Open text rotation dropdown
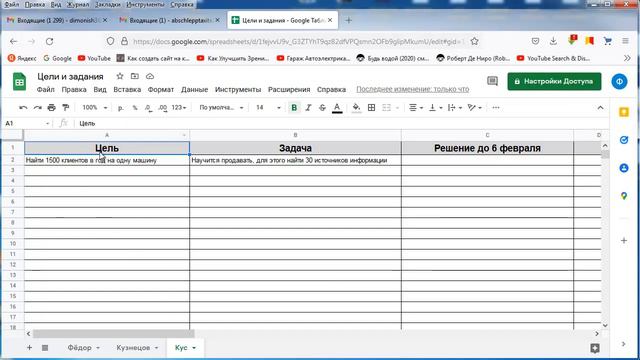 (x=474, y=108)
